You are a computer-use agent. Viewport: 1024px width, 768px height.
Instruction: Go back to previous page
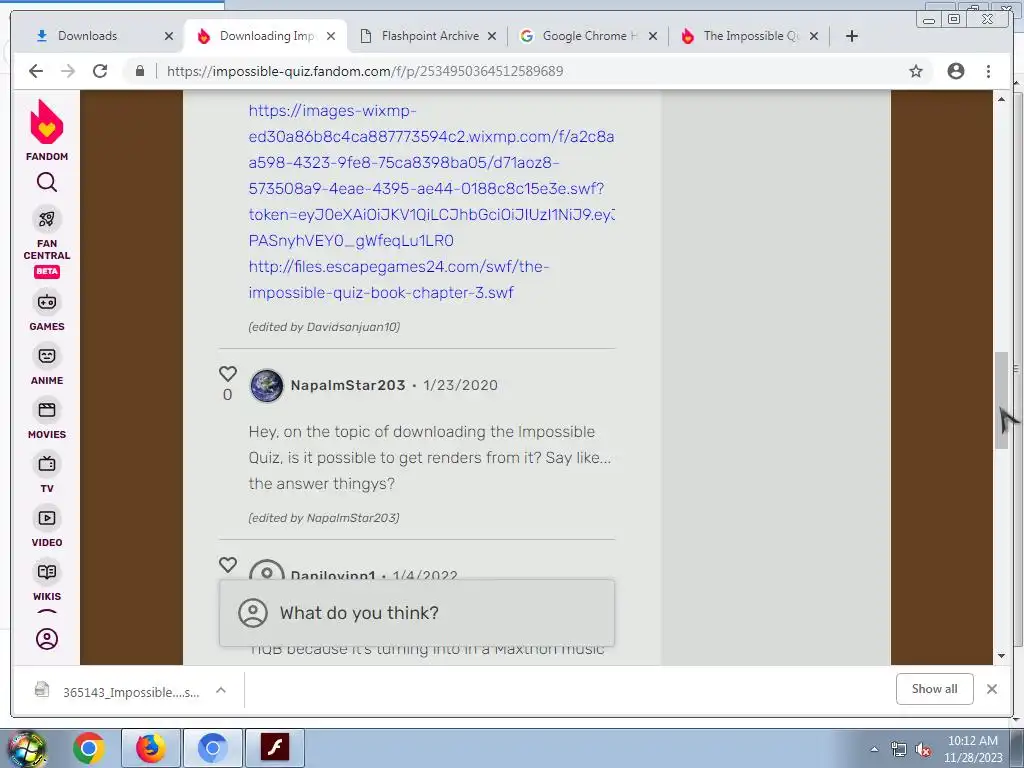pyautogui.click(x=36, y=71)
